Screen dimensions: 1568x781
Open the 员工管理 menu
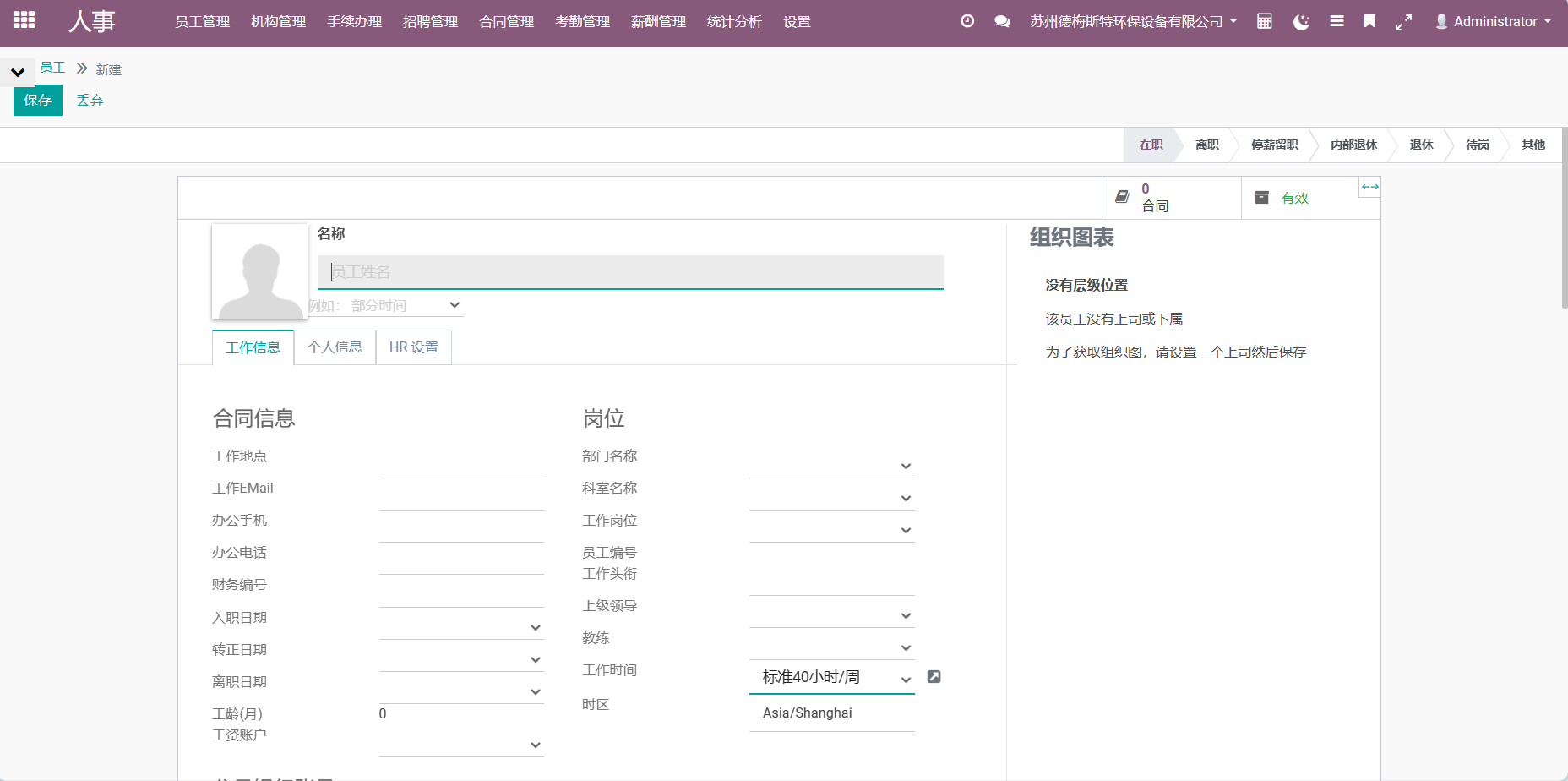point(202,21)
